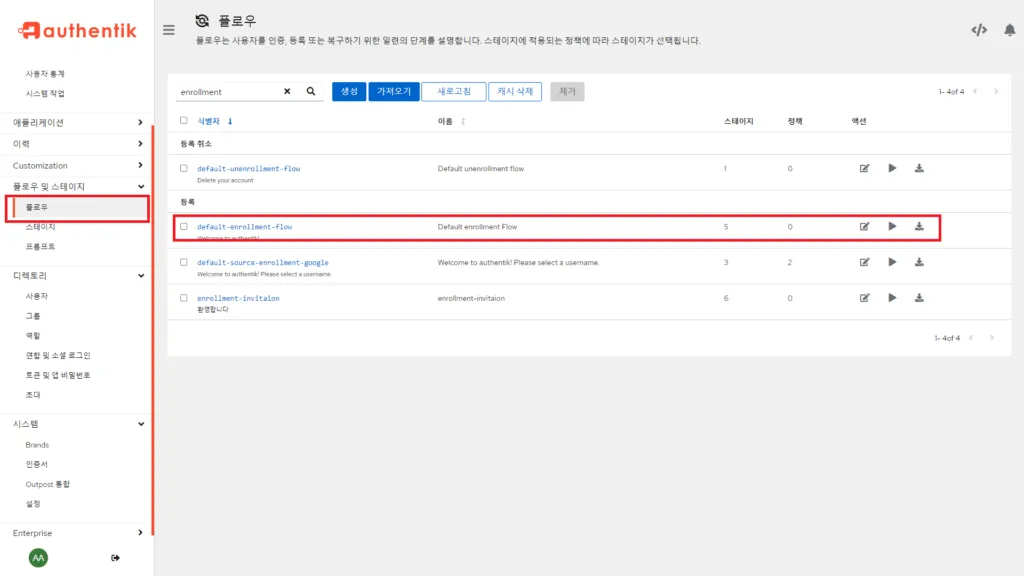Open the notifications bell icon
The height and width of the screenshot is (576, 1024).
1009,30
